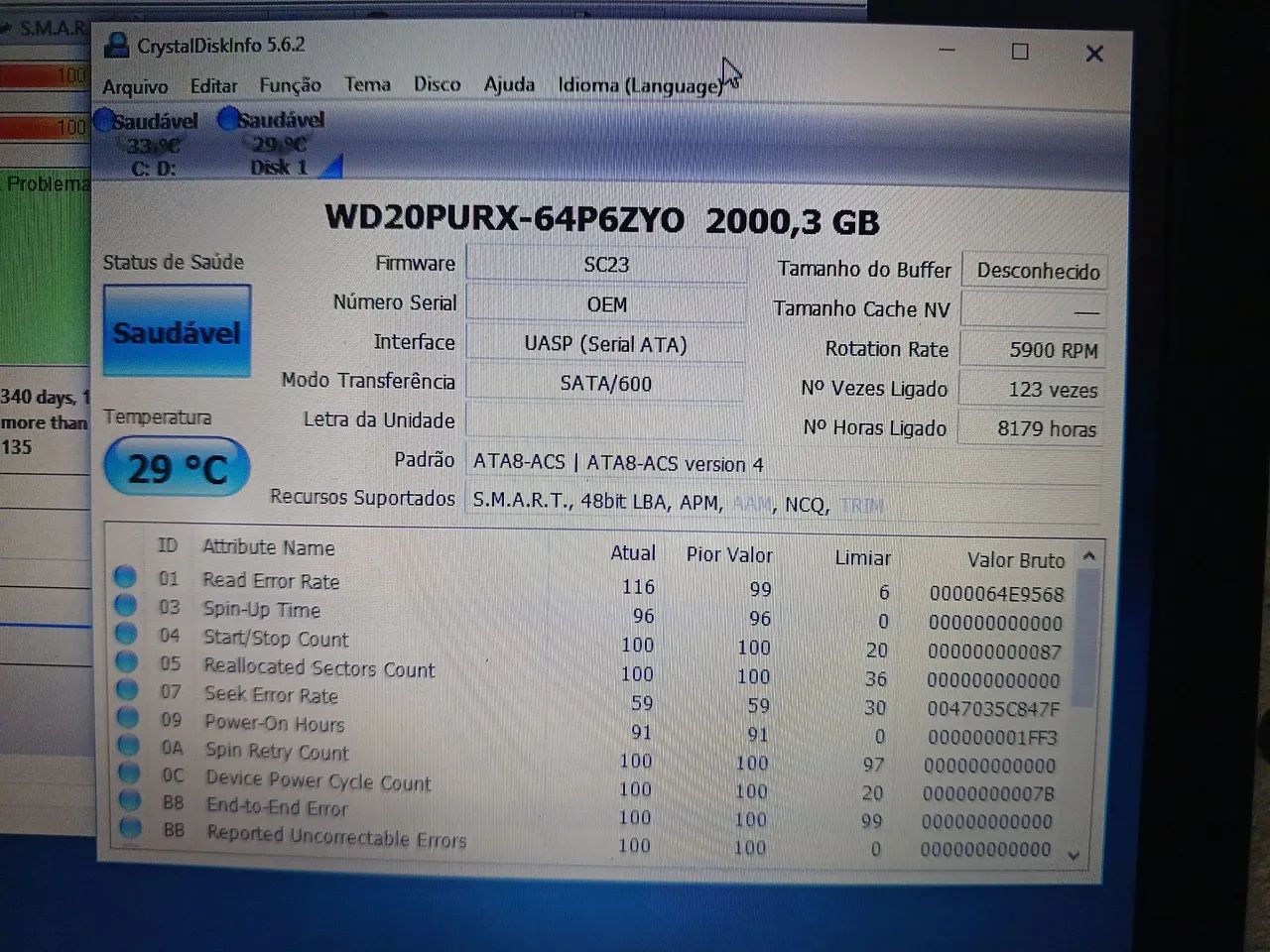1270x952 pixels.
Task: Click status dot for Device Power Cycle Count
Action: (130, 772)
